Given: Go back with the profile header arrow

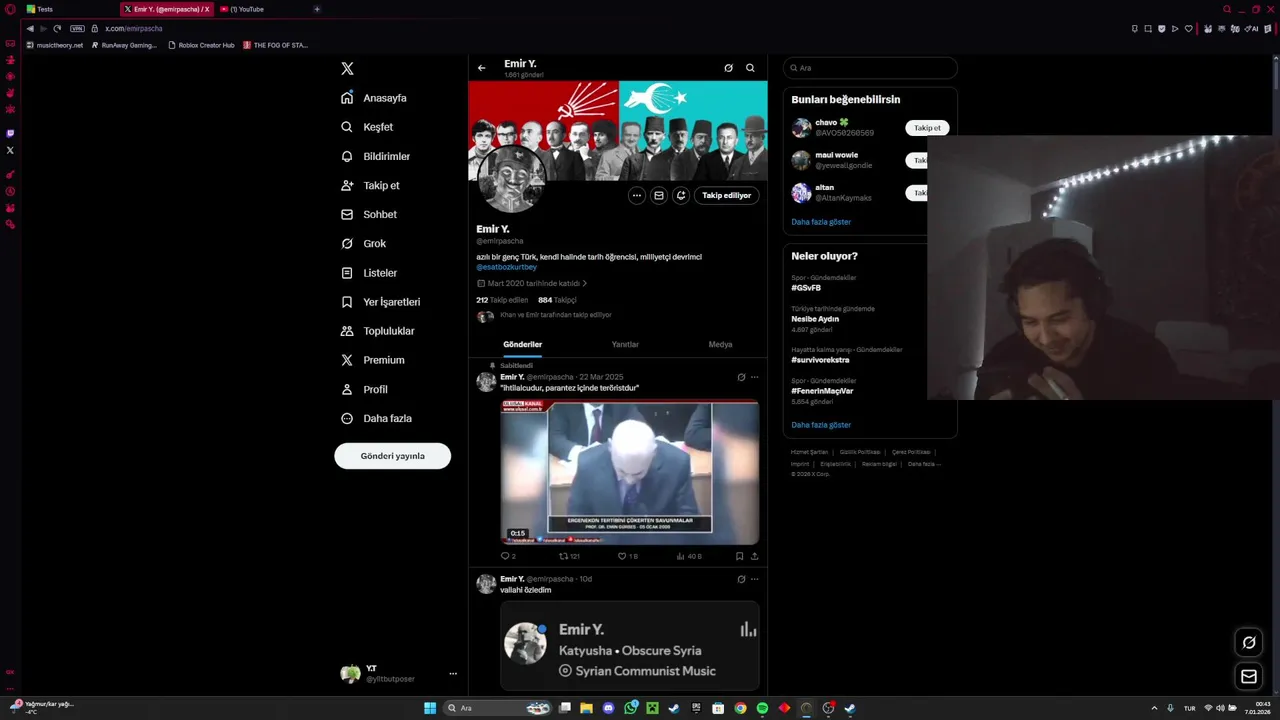Looking at the screenshot, I should pyautogui.click(x=481, y=68).
